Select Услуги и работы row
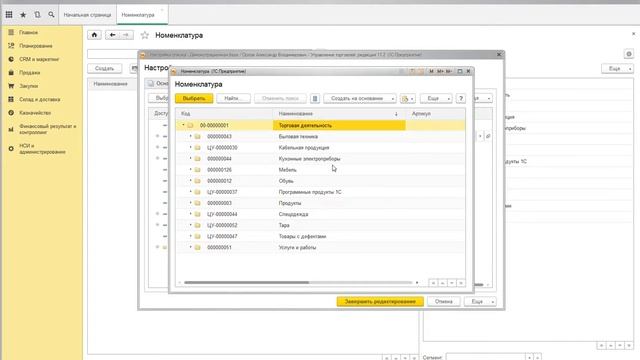Screen dimensions: 640x360 coord(320,247)
